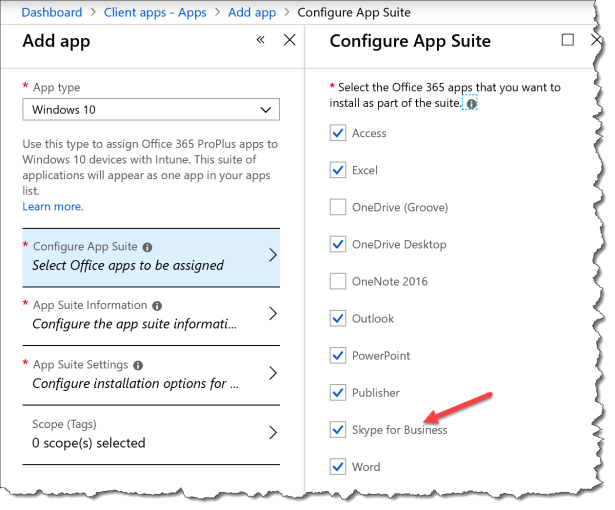Click the OneDrive Desktop label
Screen dimensions: 615x510
[x=399, y=244]
